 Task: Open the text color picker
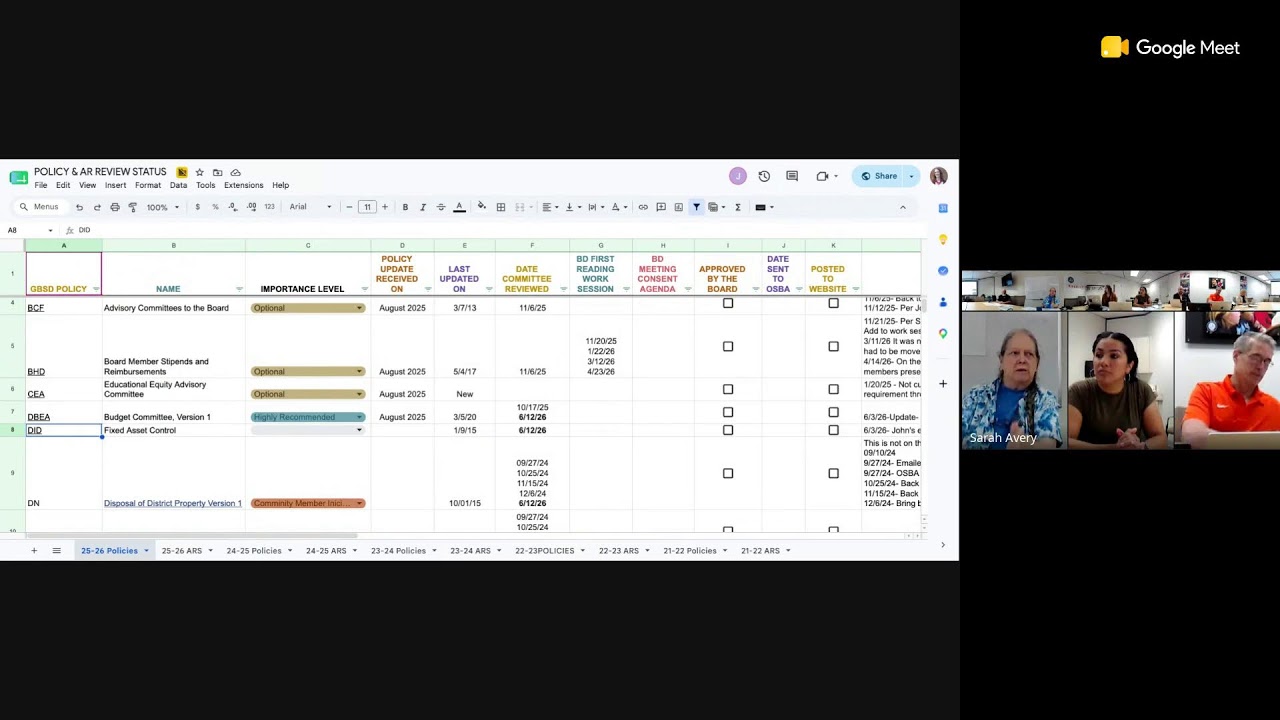[x=459, y=207]
